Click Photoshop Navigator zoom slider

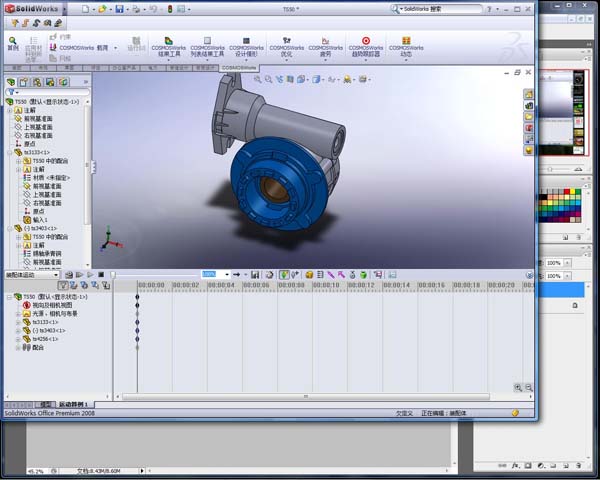tap(550, 169)
